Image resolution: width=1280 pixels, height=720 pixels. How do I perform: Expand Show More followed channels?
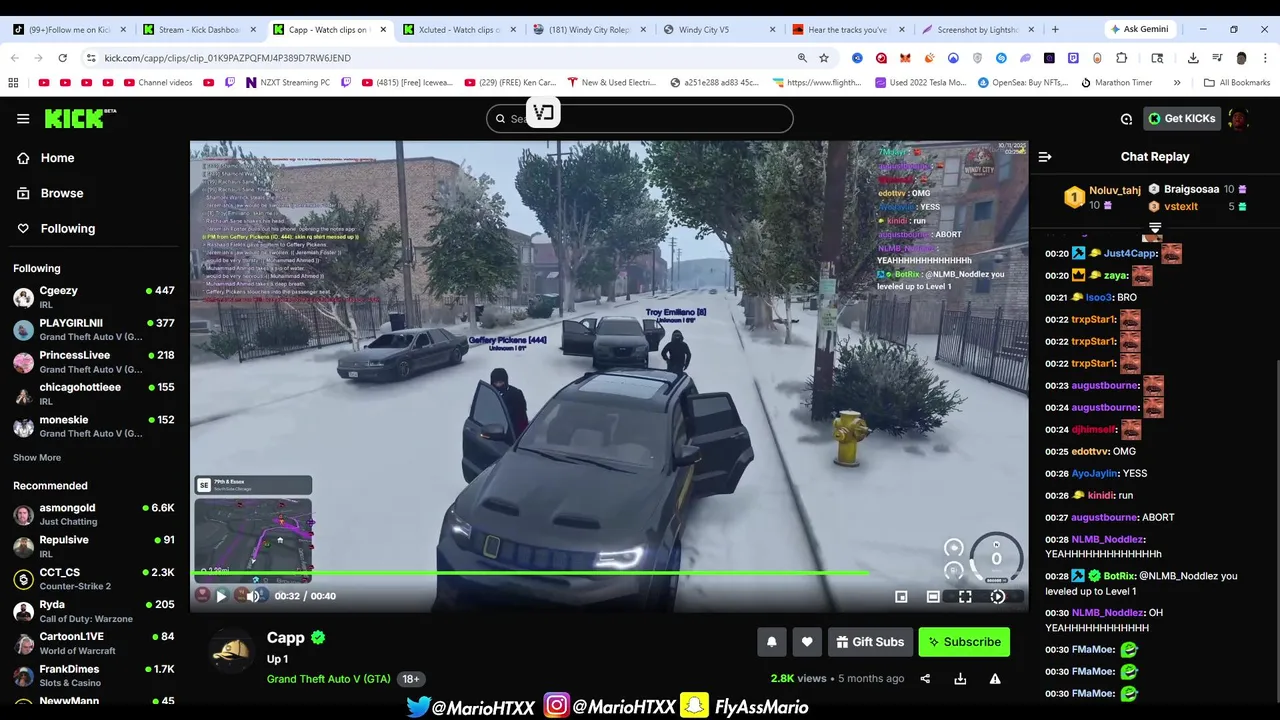click(37, 458)
